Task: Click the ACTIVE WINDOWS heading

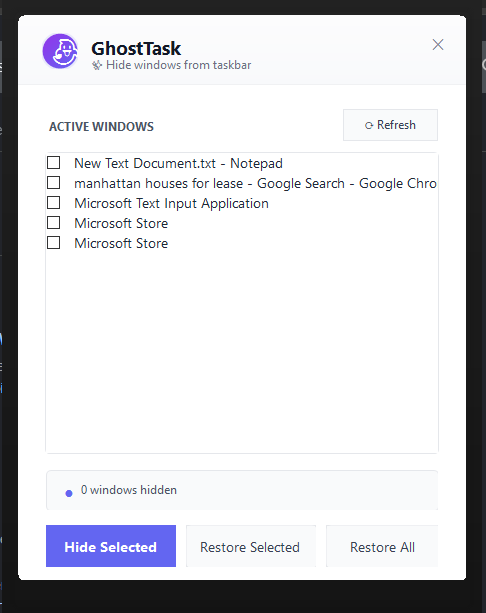Action: 101,127
